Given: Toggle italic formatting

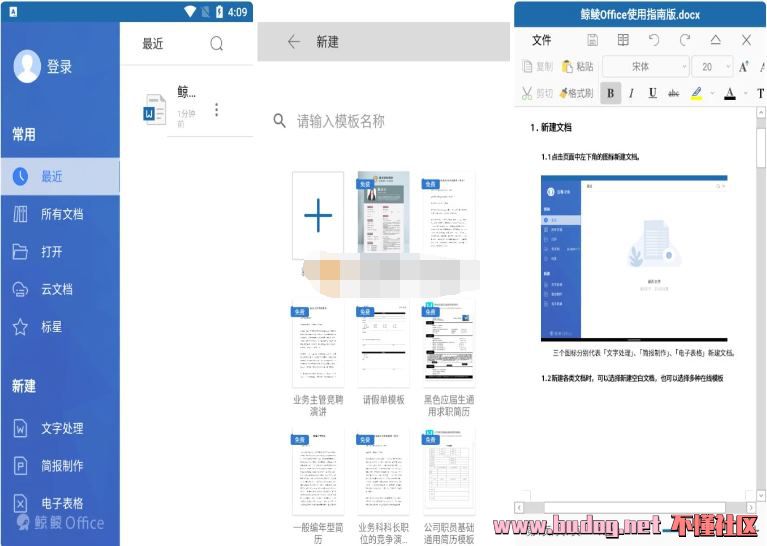Looking at the screenshot, I should (x=632, y=93).
